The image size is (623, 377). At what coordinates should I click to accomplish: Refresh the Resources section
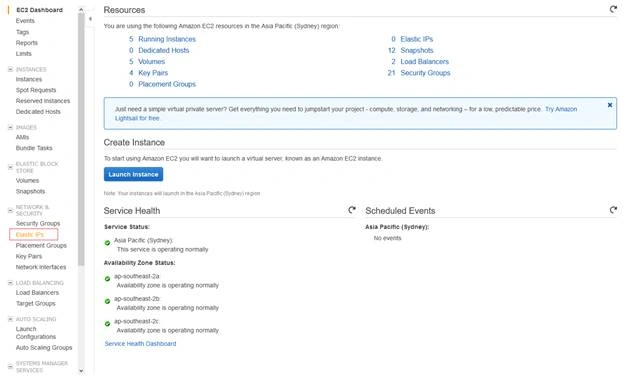(x=613, y=9)
